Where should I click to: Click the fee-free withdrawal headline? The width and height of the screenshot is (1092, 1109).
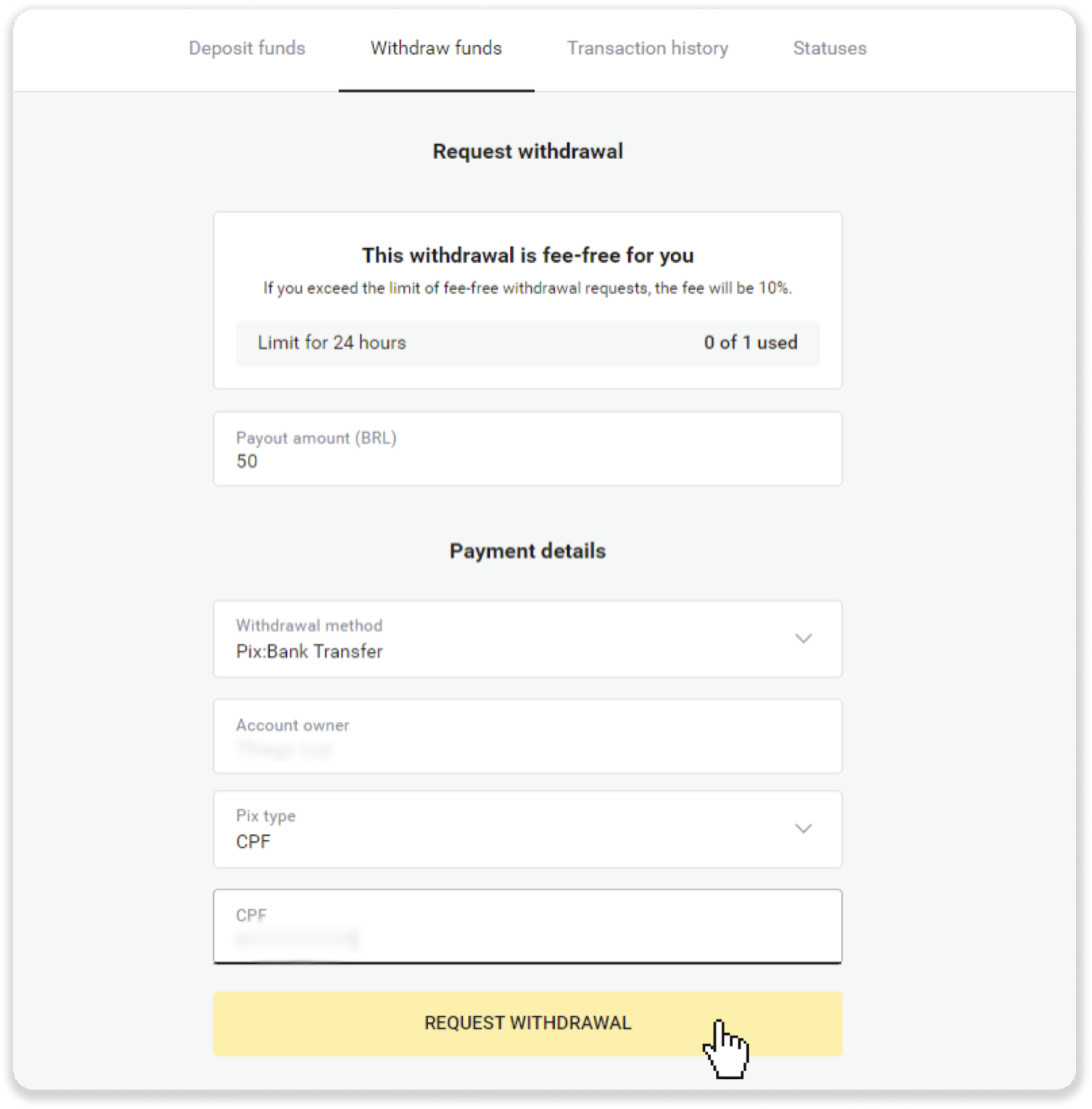[x=527, y=256]
